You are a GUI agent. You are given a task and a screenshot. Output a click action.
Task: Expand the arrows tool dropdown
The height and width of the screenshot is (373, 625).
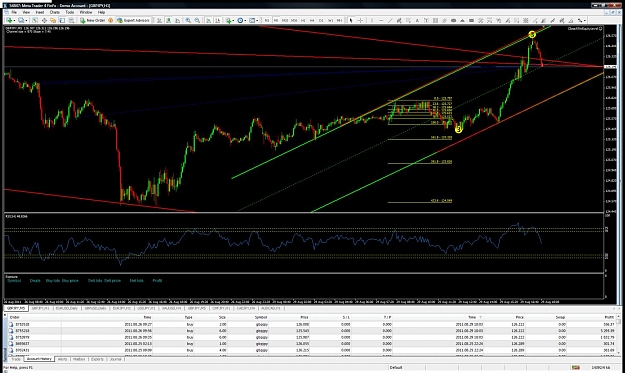click(x=585, y=20)
